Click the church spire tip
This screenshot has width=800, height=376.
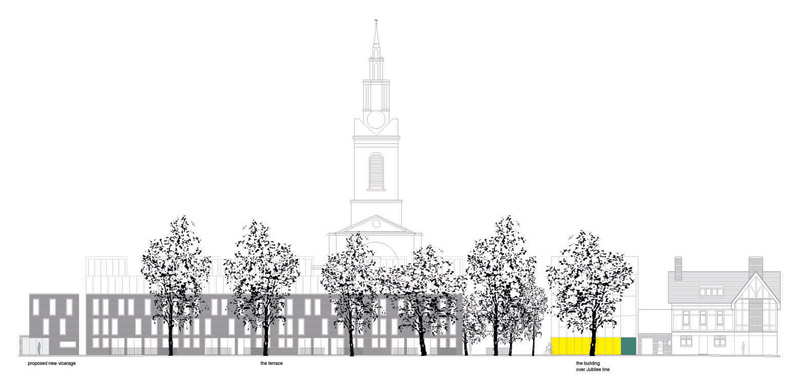(376, 23)
